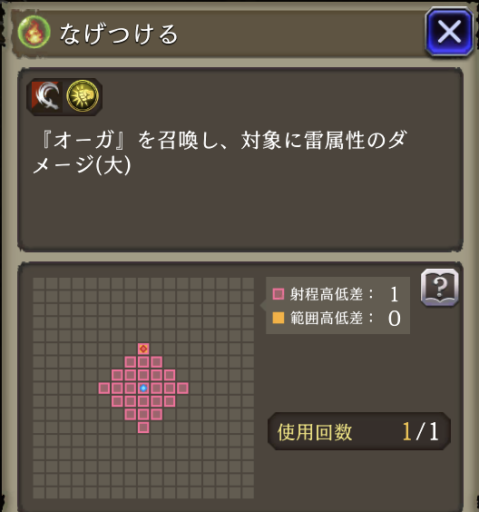Click the 使用回数 1/1 counter
Screen dimensions: 479x512
[359, 432]
